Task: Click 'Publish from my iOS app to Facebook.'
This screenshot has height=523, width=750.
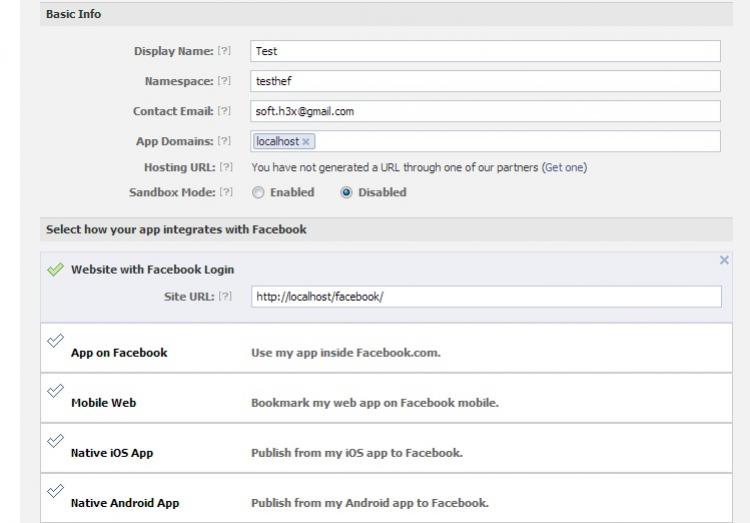Action: tap(357, 453)
